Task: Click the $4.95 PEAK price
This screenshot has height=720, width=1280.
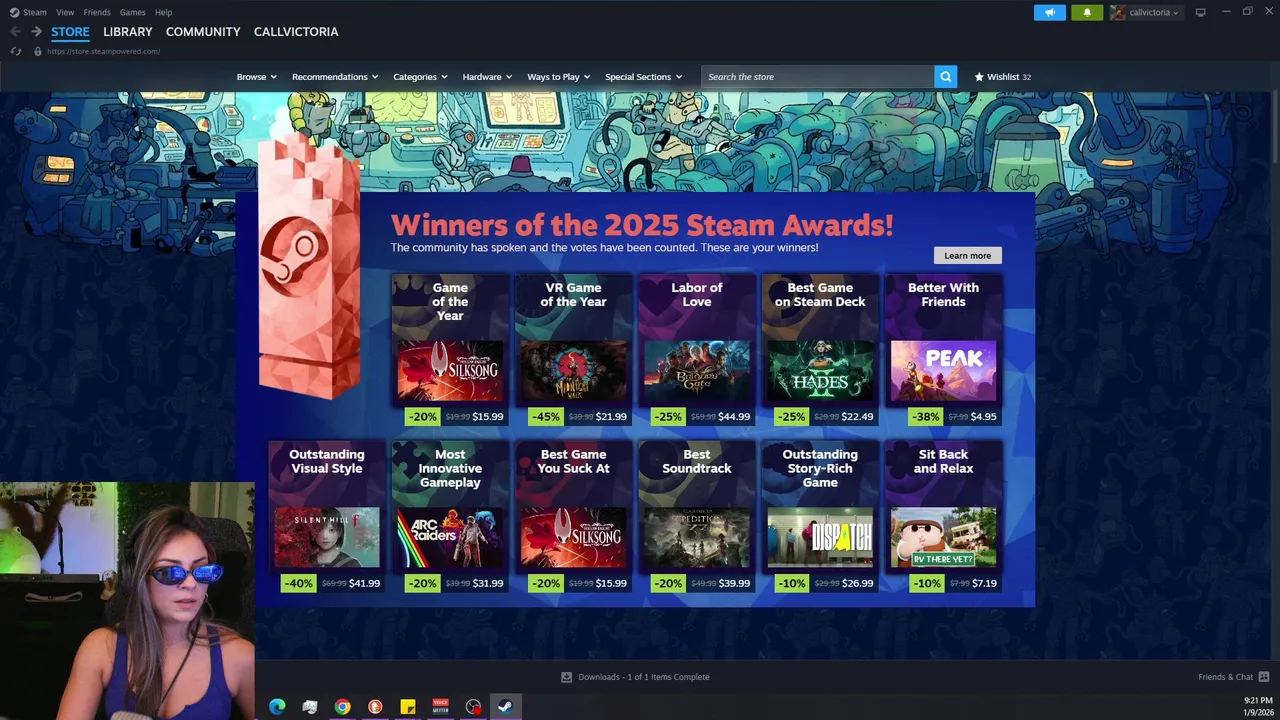Action: tap(983, 417)
